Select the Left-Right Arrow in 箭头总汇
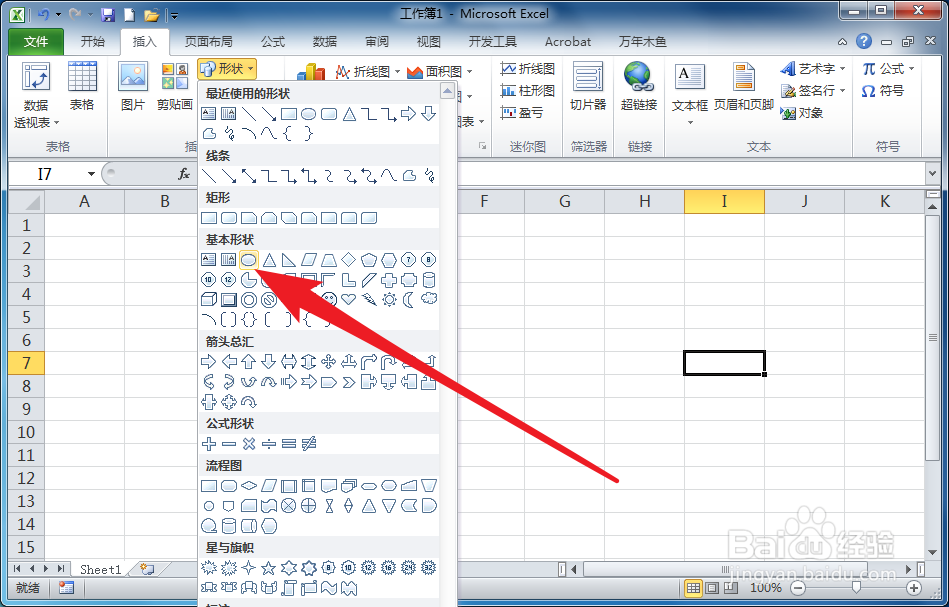The width and height of the screenshot is (949, 607). [289, 362]
